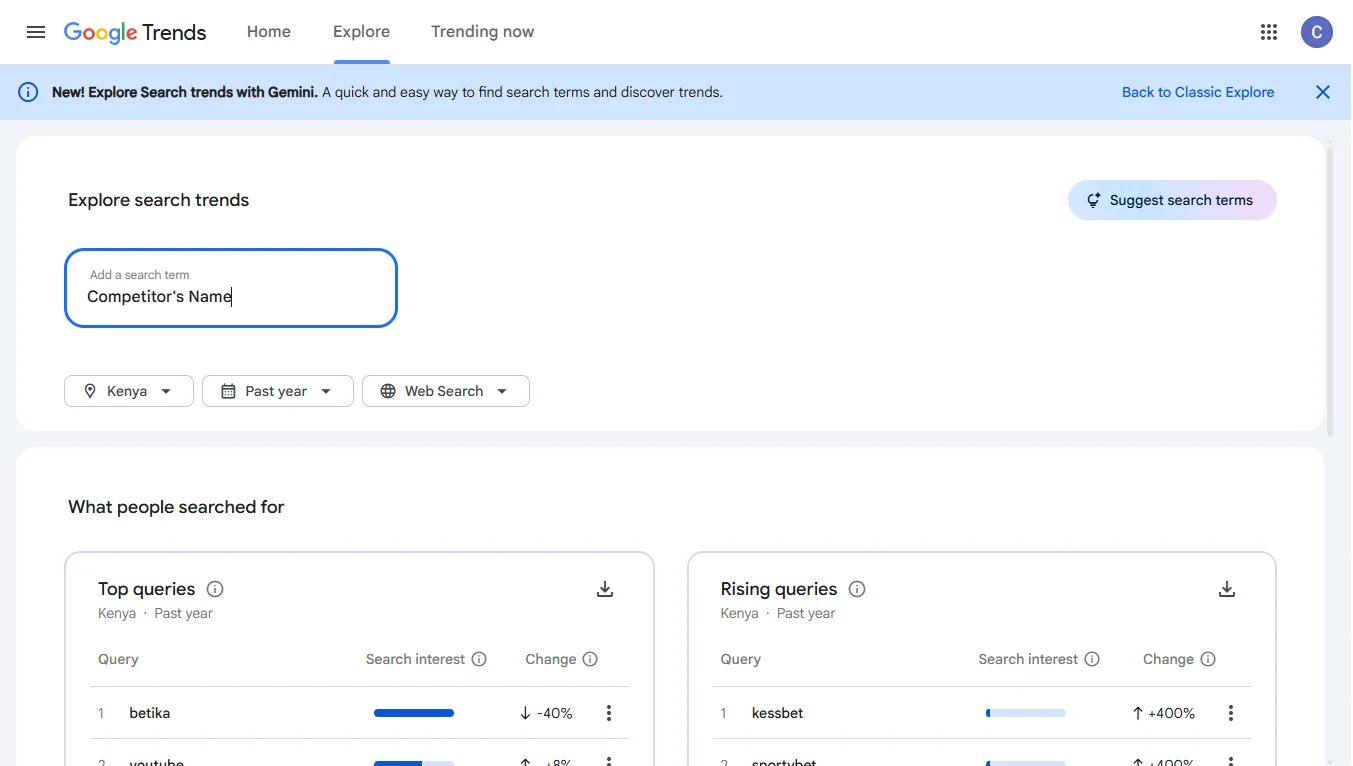Click the calendar icon on Past year filter
The width and height of the screenshot is (1353, 766).
[228, 391]
